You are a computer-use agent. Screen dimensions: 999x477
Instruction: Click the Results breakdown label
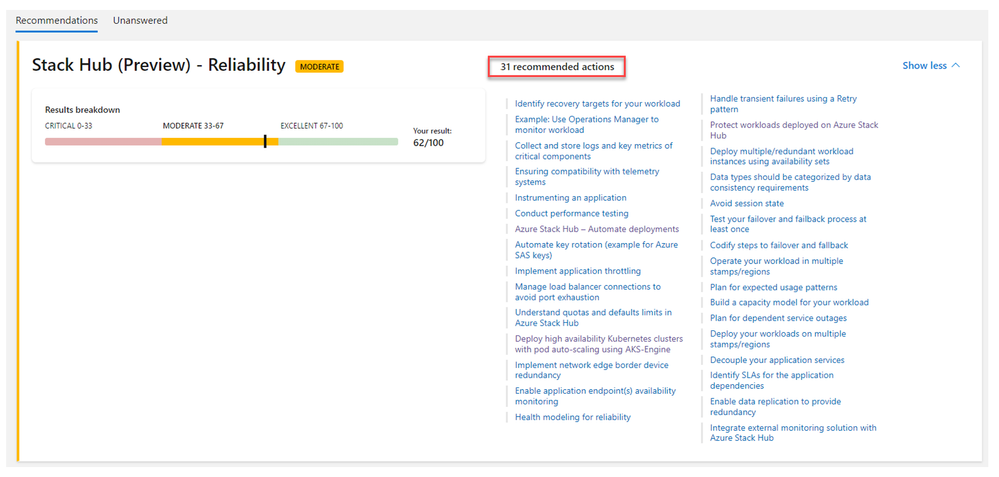(x=82, y=110)
